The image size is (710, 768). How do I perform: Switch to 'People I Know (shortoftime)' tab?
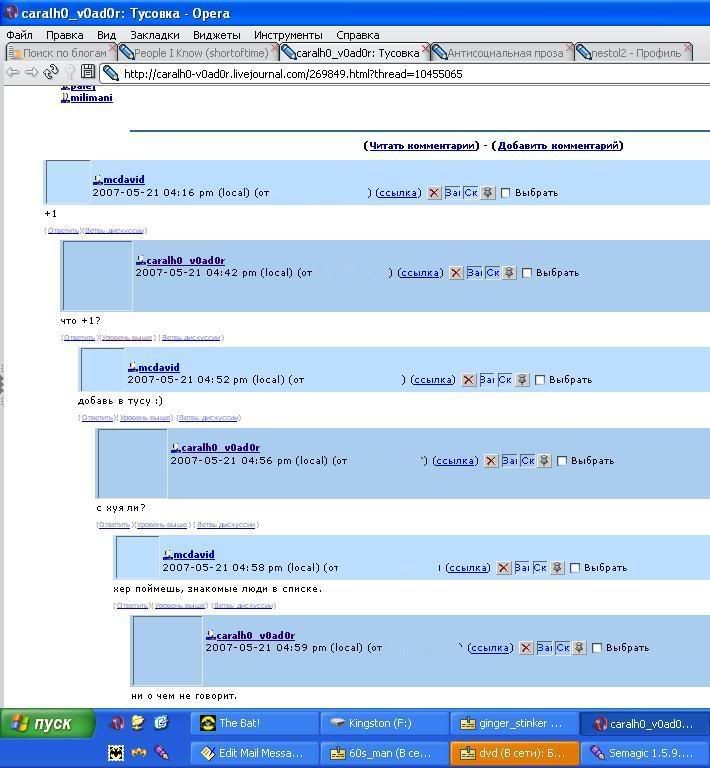193,52
